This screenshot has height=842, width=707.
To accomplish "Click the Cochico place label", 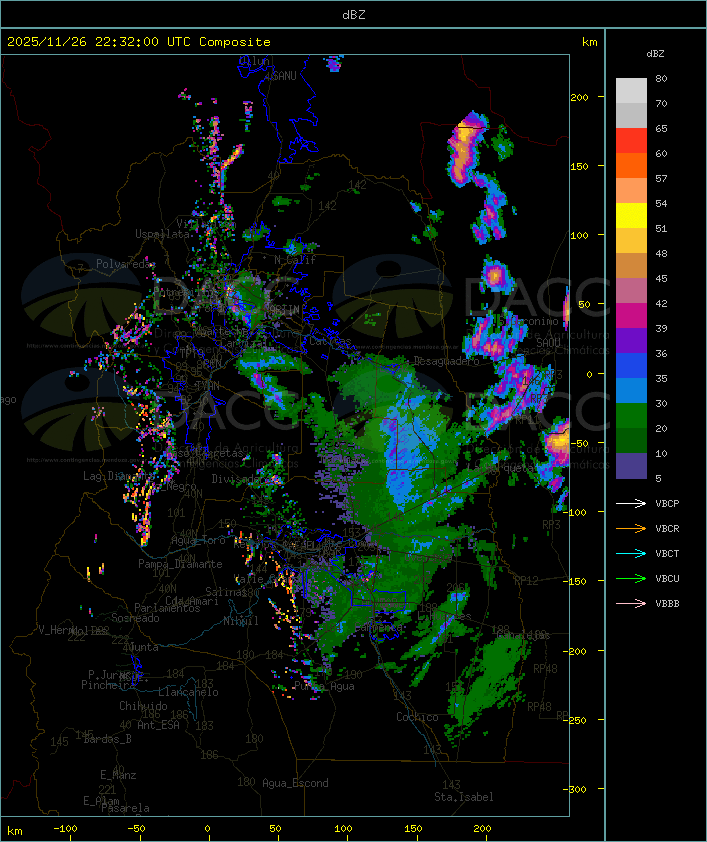I will [x=417, y=717].
